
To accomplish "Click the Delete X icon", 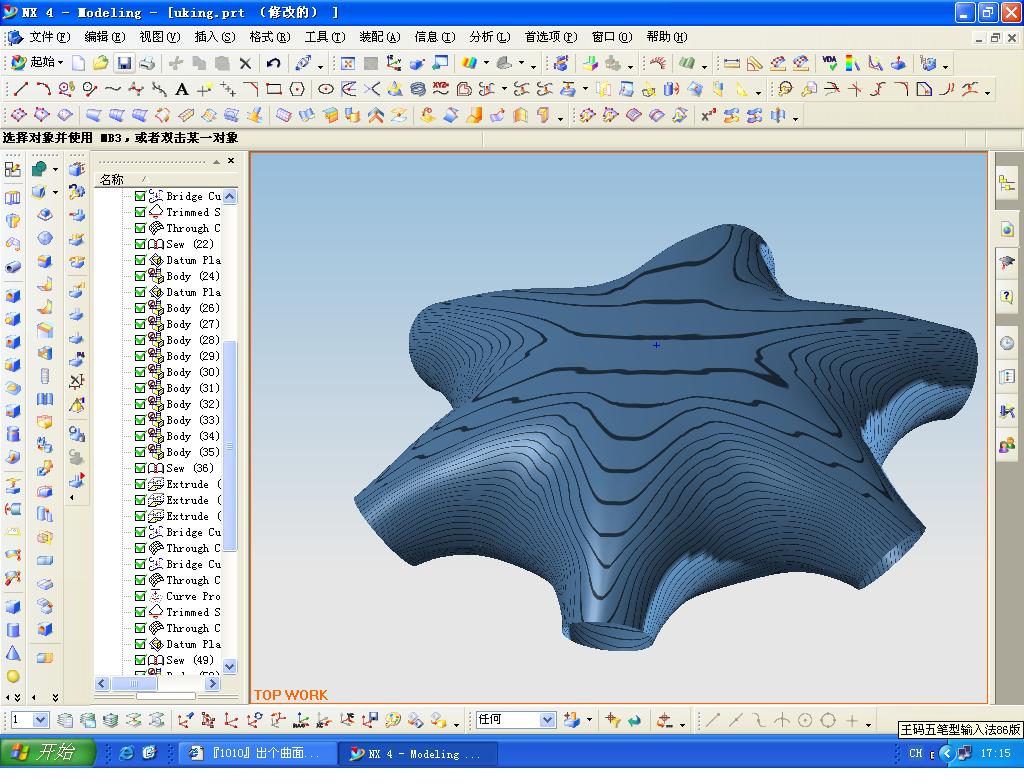I will point(246,63).
